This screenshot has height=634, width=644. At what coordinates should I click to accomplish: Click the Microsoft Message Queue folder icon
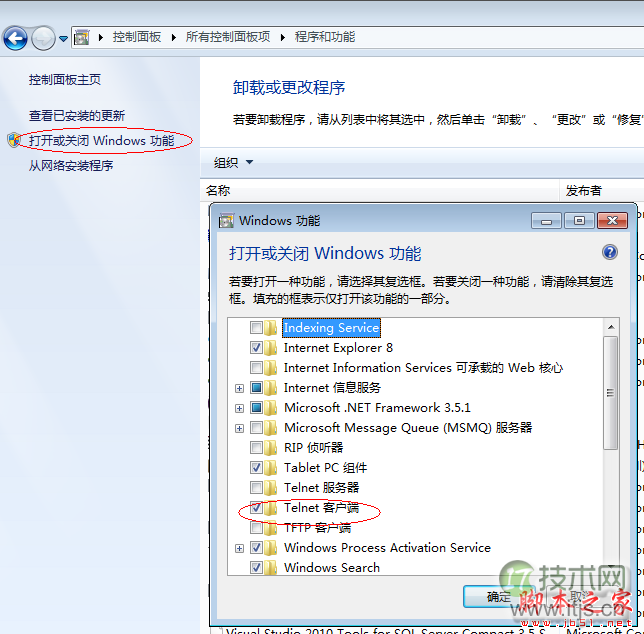click(271, 427)
